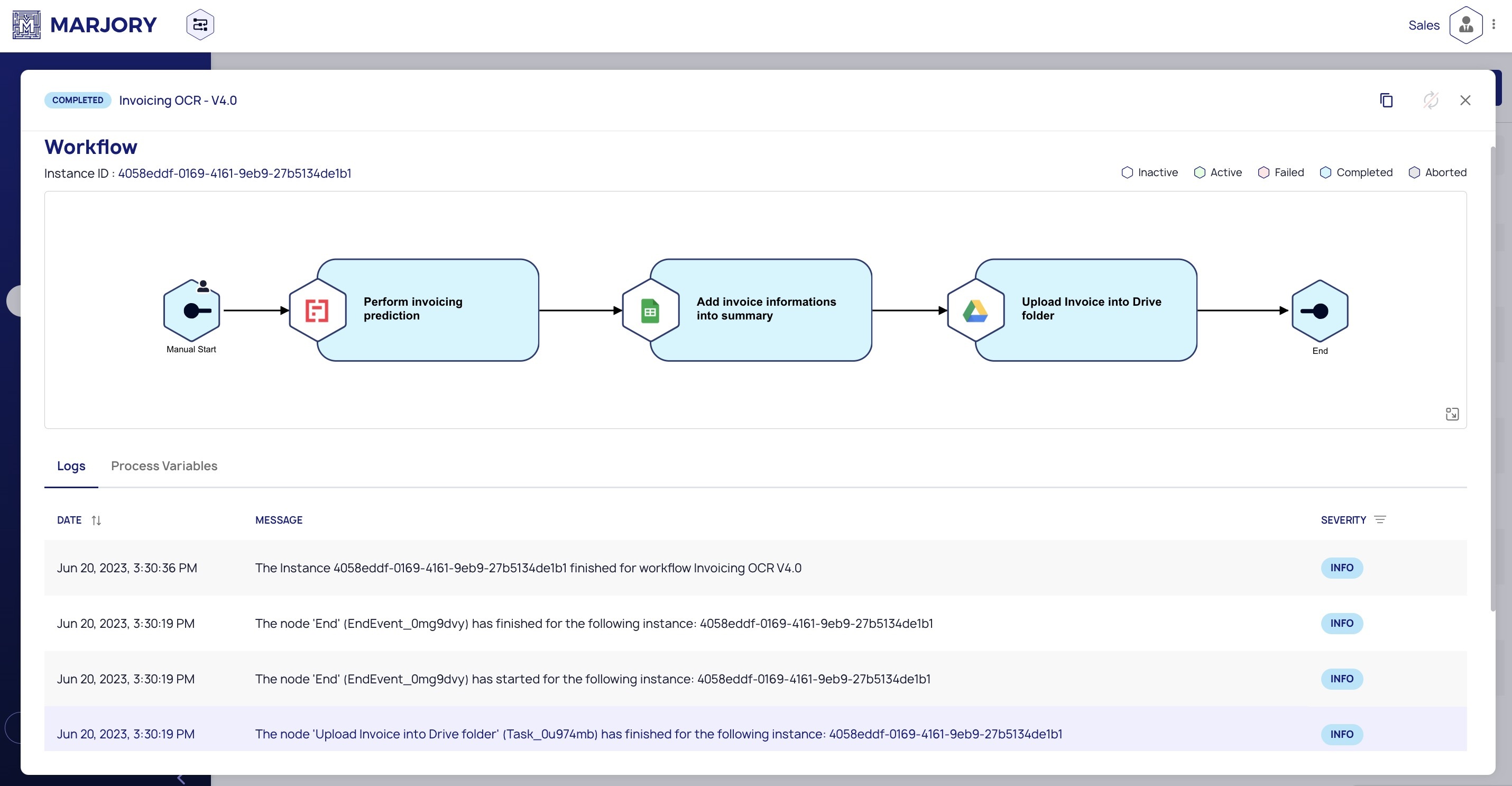1512x786 pixels.
Task: Select the Logs tab
Action: click(x=71, y=466)
